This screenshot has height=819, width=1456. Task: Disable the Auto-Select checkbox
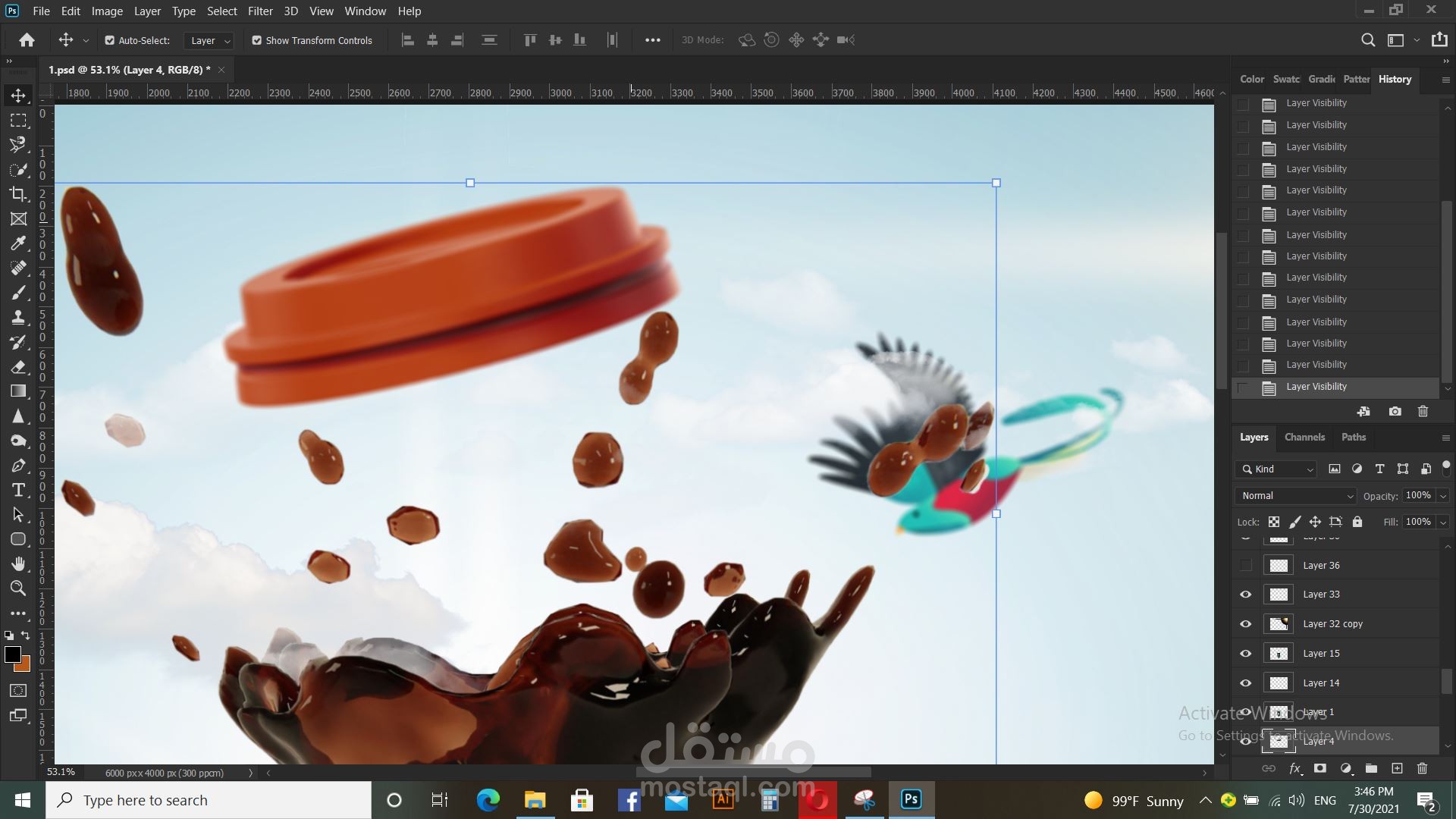click(110, 40)
